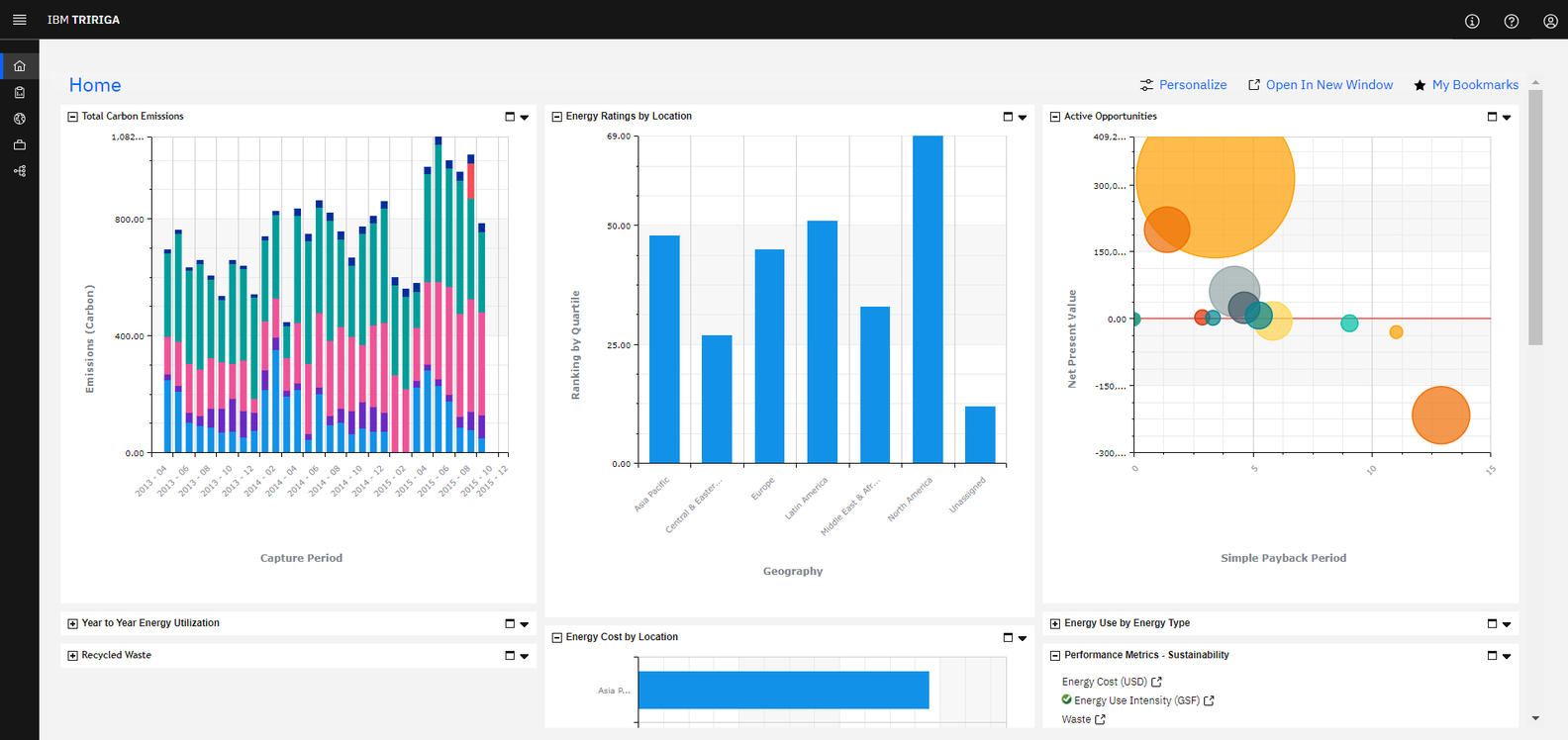Open Energy Ratings by Location dropdown arrow
The height and width of the screenshot is (740, 1568).
[1023, 118]
